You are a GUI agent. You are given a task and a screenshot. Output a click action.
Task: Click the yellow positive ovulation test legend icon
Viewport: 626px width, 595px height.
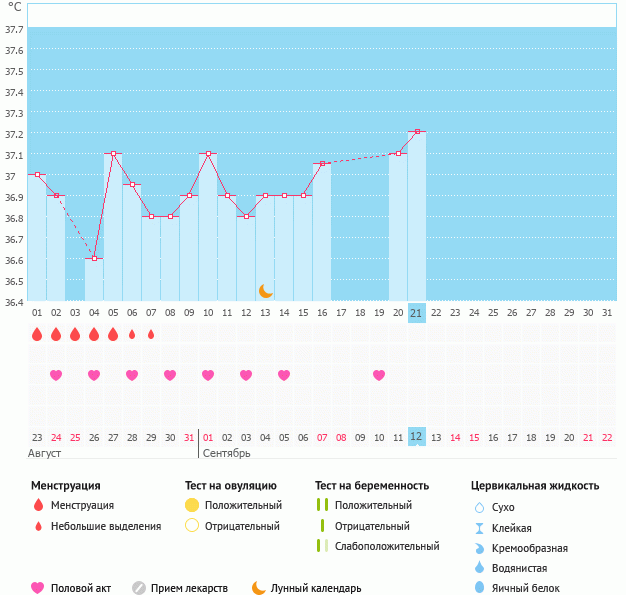tap(192, 505)
